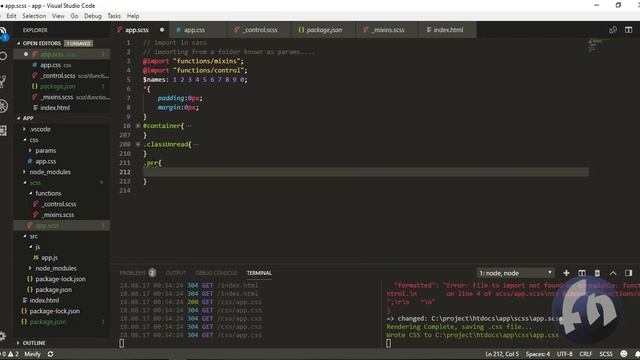Move panel to the right side icon
Screen dimensions: 640x360
click(x=628, y=273)
